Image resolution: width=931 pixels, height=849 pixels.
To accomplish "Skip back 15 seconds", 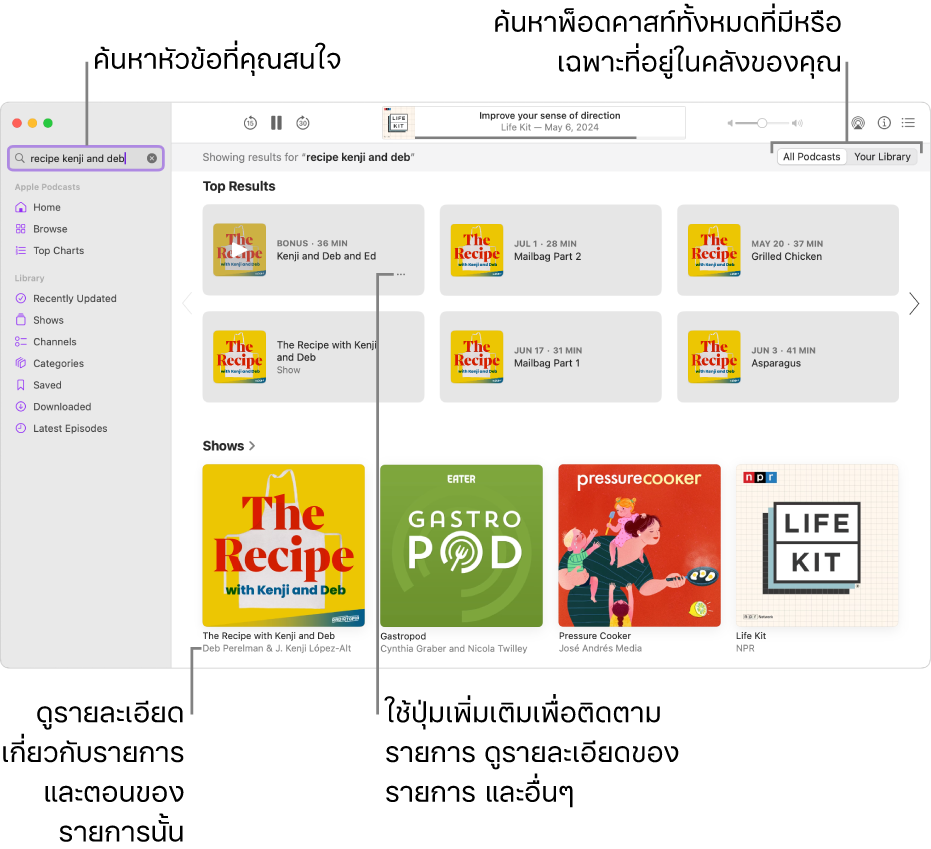I will tap(250, 123).
